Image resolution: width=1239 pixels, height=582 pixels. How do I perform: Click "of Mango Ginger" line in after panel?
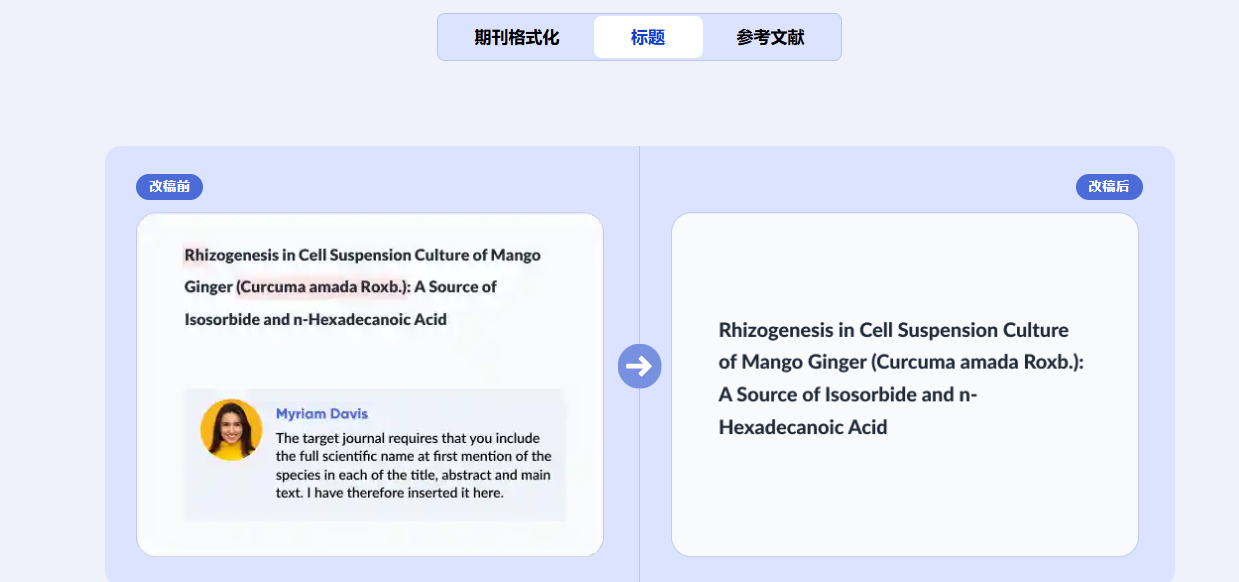coord(900,362)
